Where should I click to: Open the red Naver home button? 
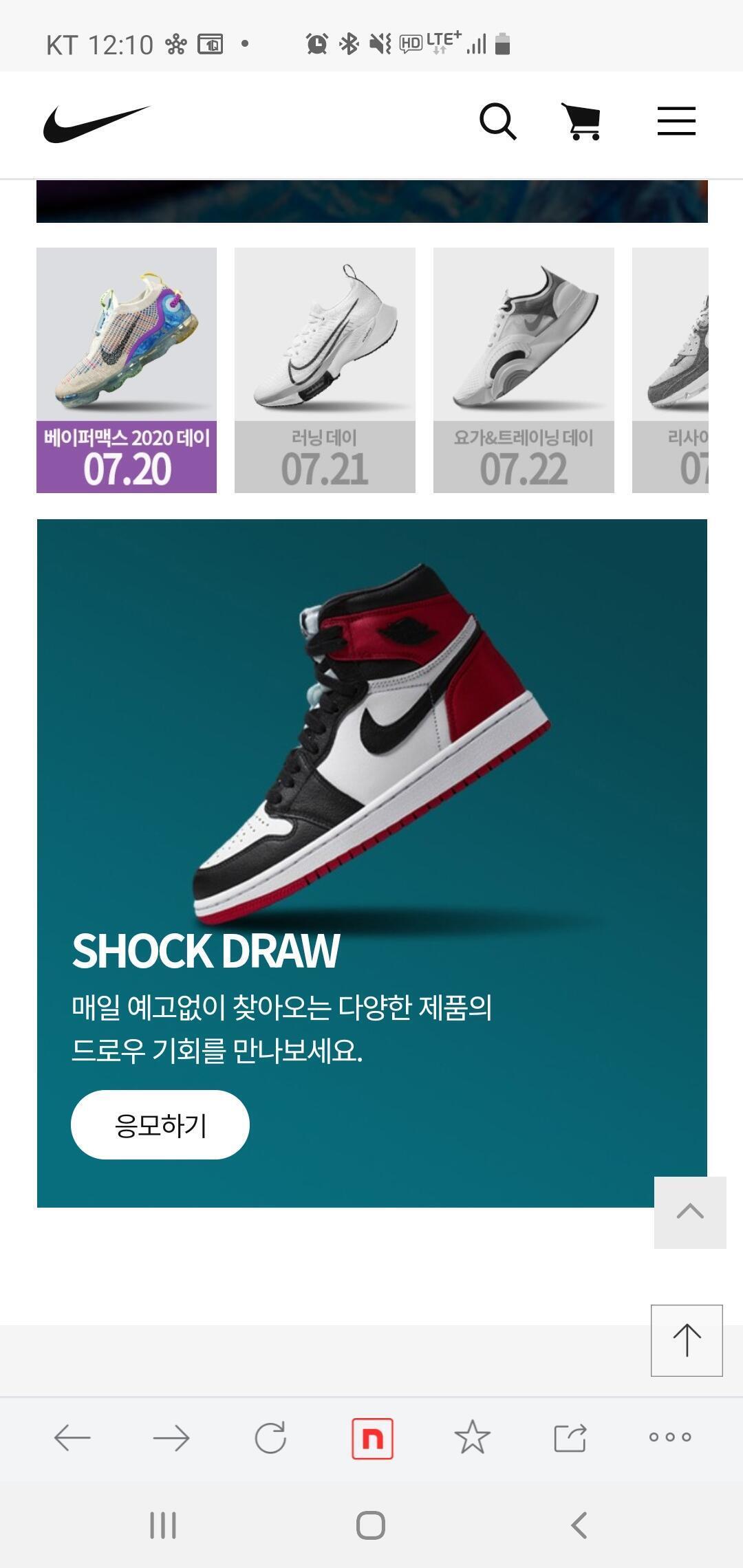pos(372,1438)
